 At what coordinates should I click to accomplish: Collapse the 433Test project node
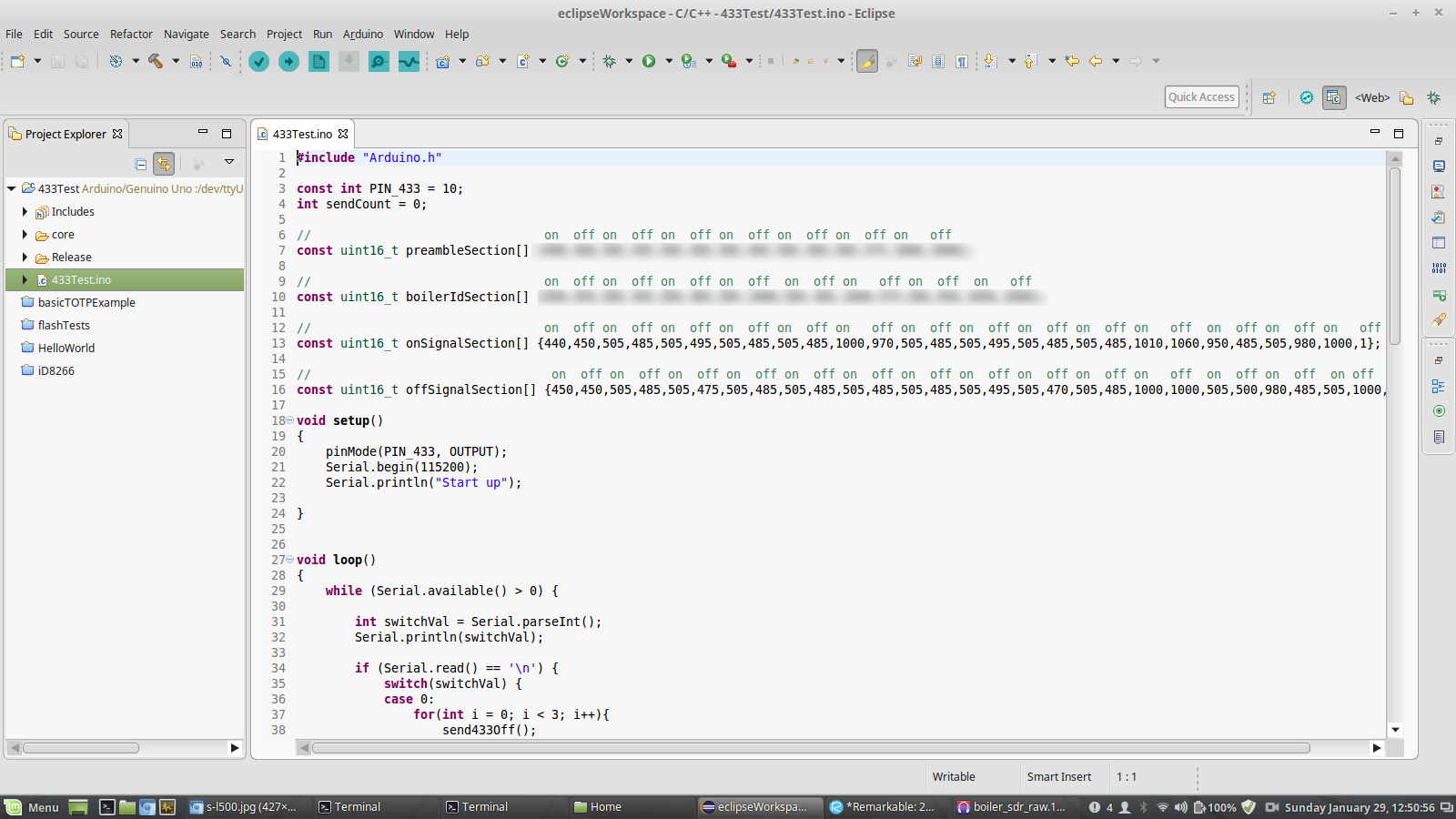pyautogui.click(x=12, y=188)
